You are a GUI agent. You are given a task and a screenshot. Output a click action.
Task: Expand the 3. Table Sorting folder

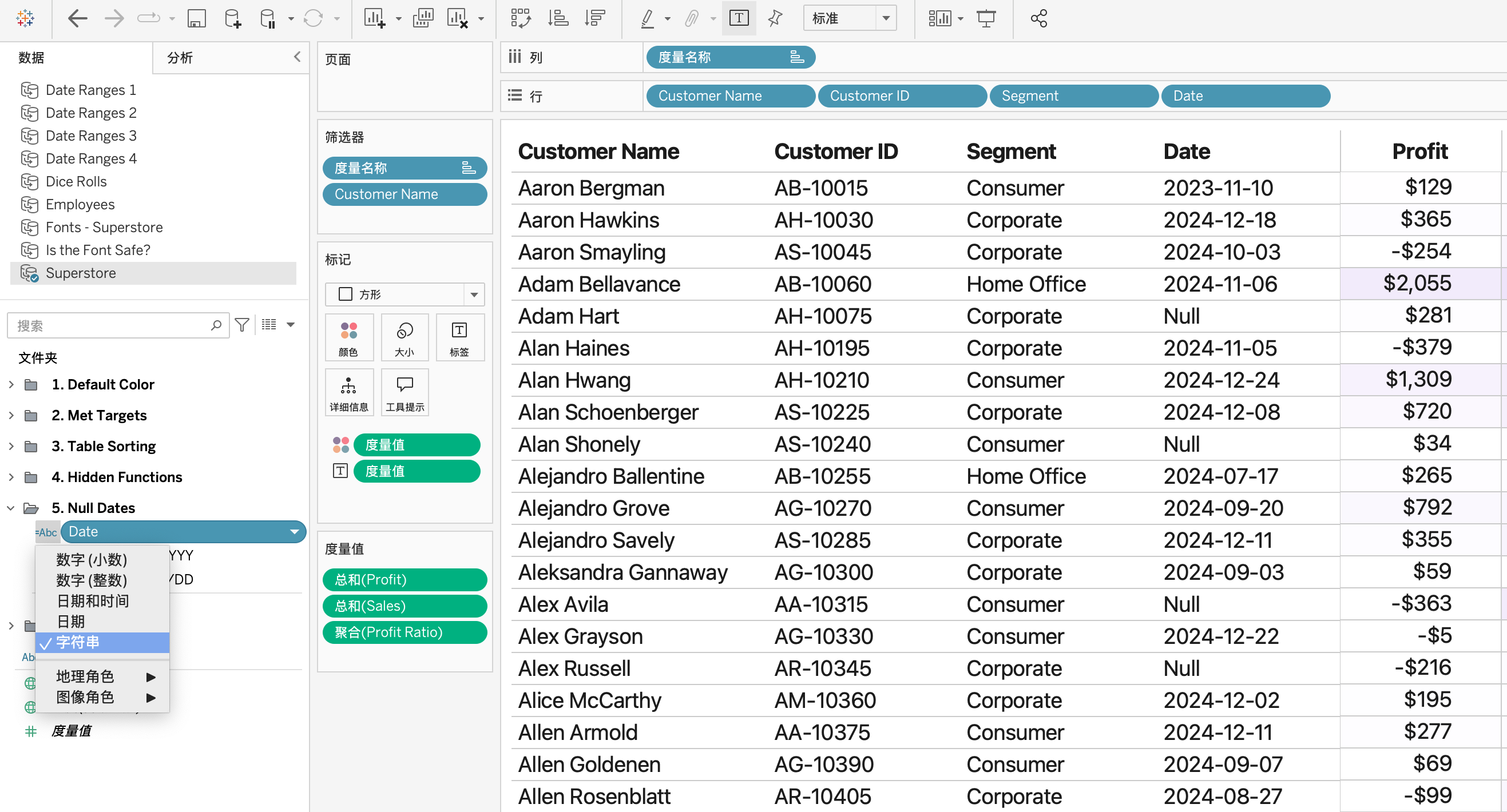pyautogui.click(x=11, y=447)
